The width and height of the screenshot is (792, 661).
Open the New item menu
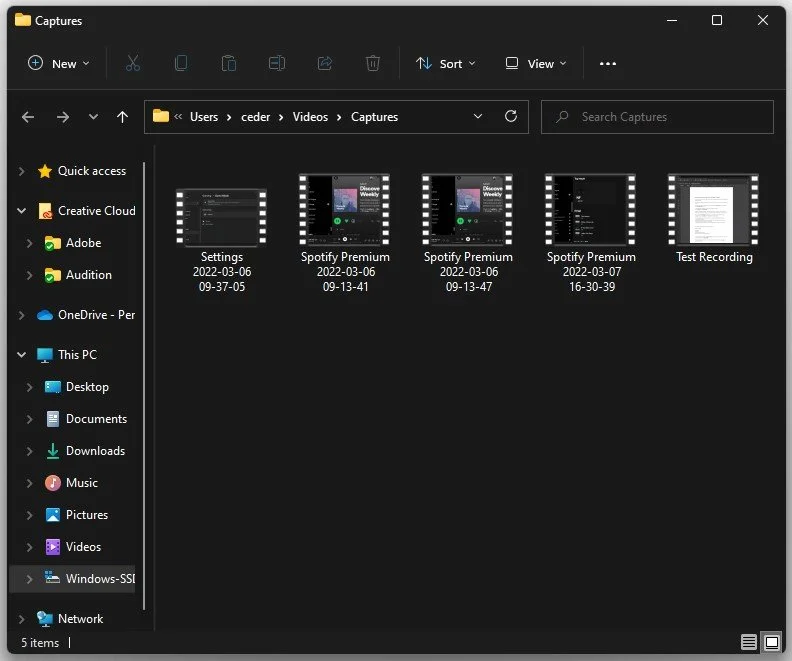tap(59, 64)
